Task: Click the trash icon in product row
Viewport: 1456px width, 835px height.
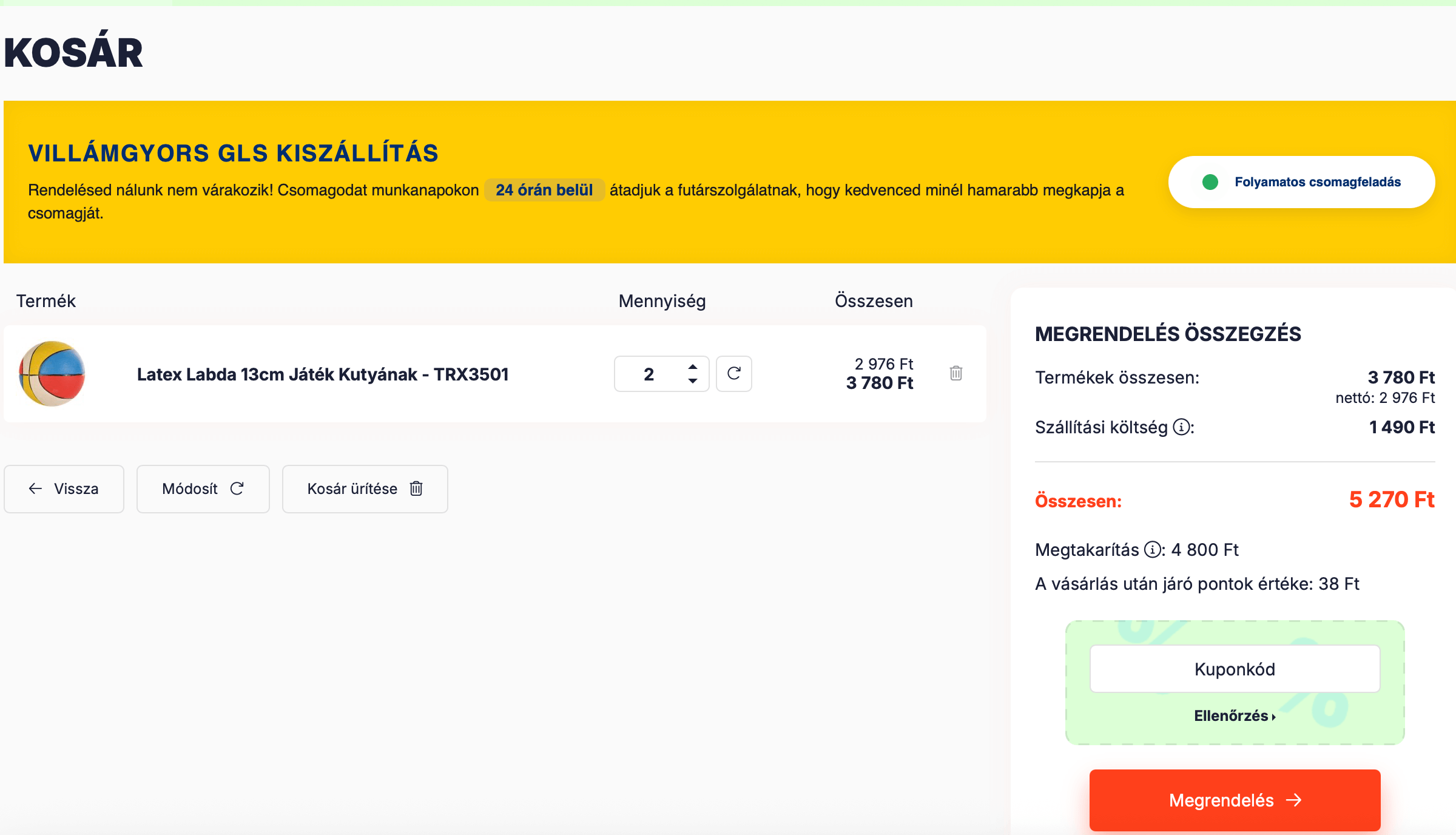Action: pos(956,373)
